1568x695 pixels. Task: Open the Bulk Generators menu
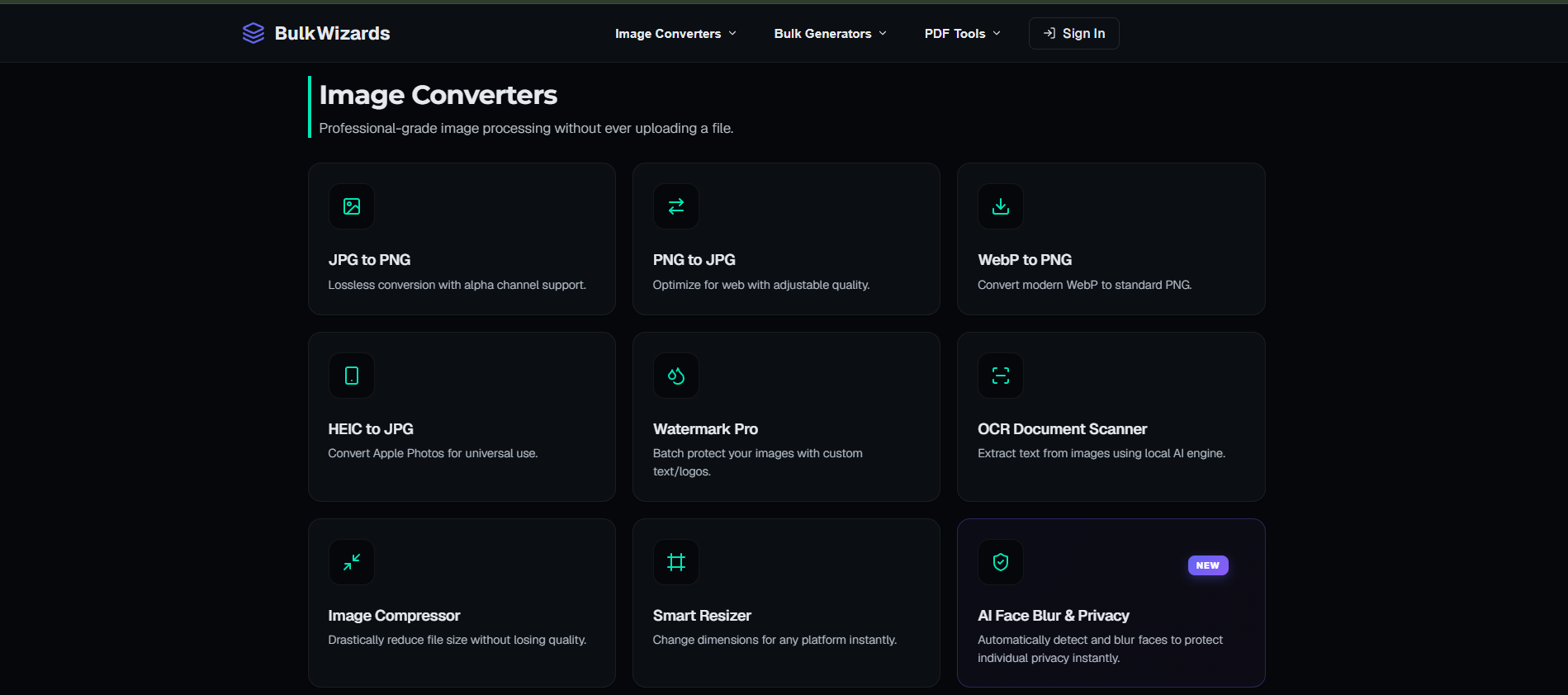(x=830, y=34)
